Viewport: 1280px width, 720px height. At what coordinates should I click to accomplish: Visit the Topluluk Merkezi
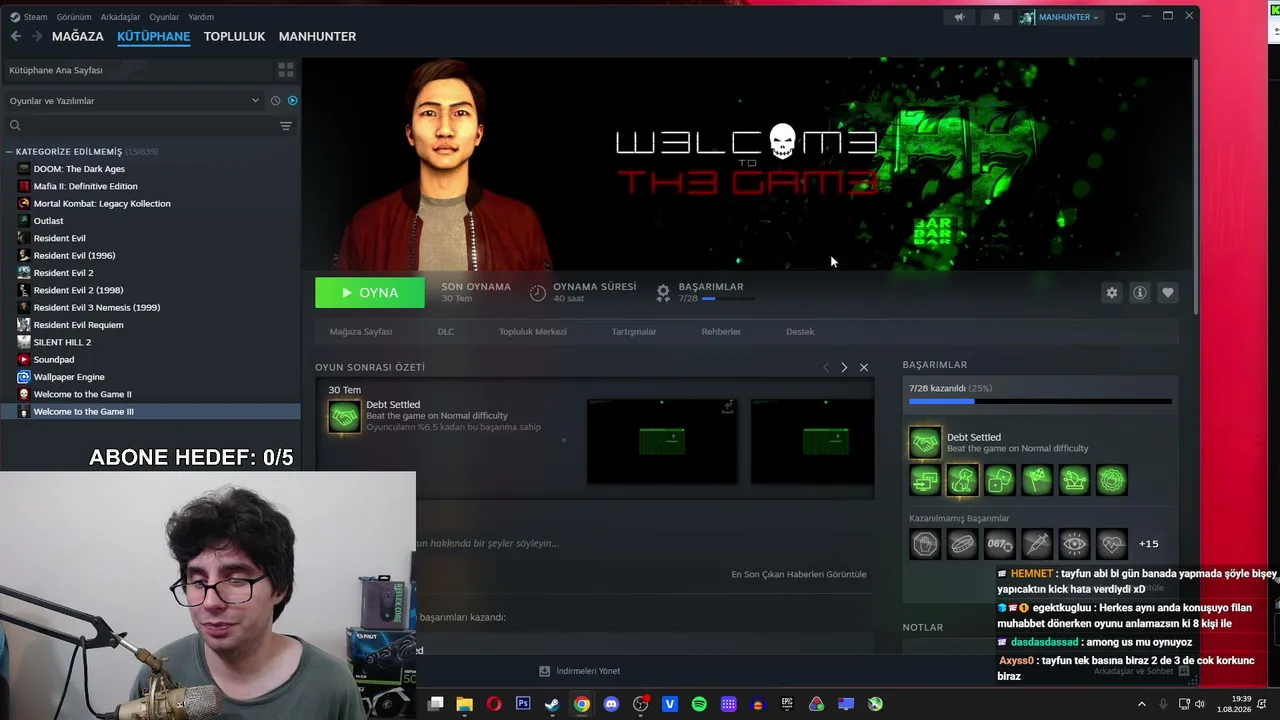pyautogui.click(x=533, y=332)
